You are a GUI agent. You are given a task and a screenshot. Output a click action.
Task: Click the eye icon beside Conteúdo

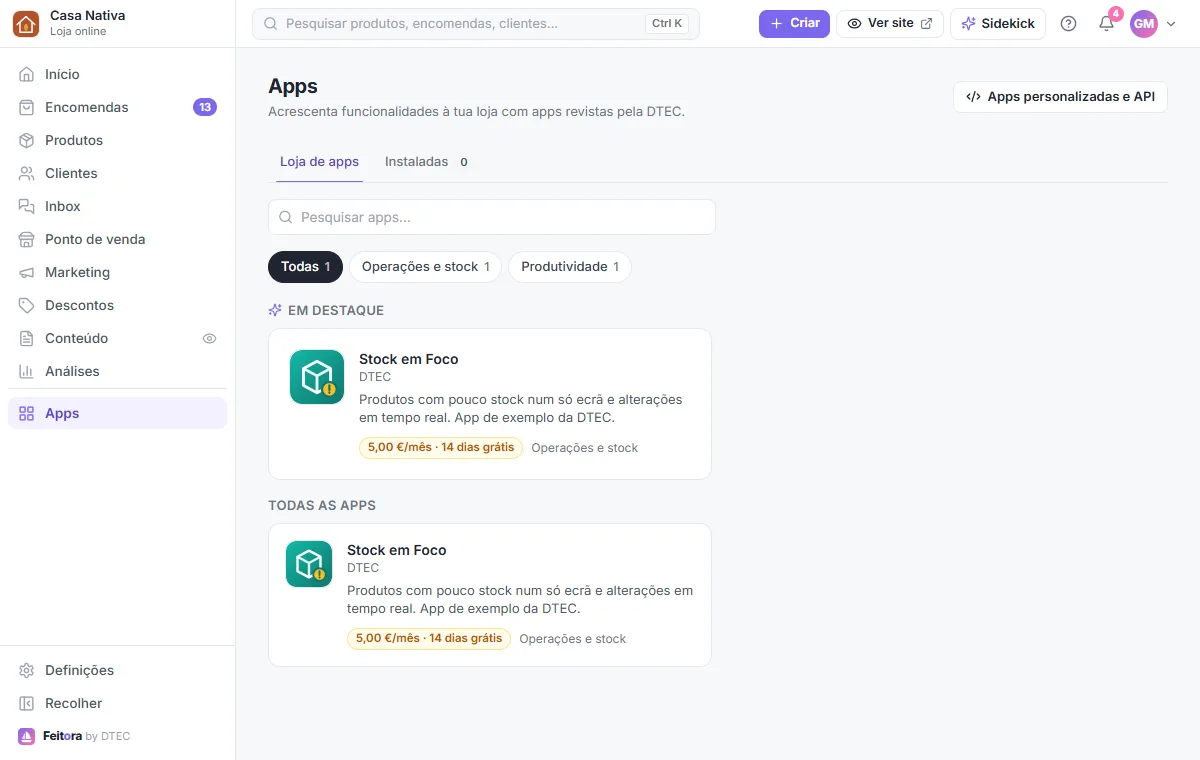tap(209, 338)
